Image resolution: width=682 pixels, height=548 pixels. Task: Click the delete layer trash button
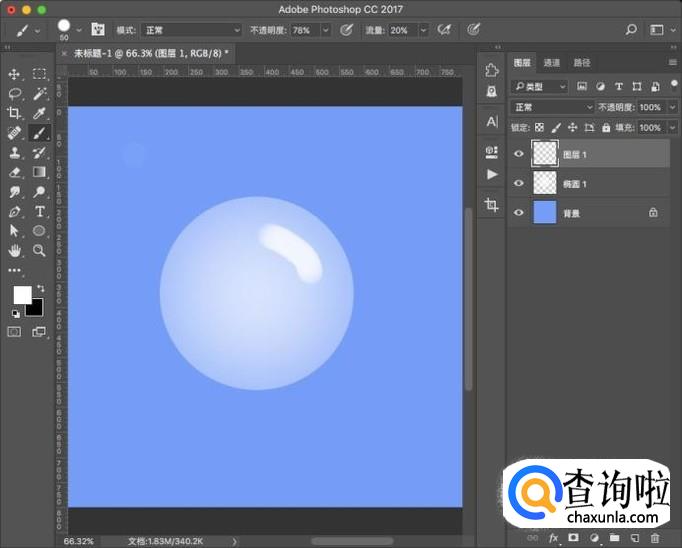656,538
